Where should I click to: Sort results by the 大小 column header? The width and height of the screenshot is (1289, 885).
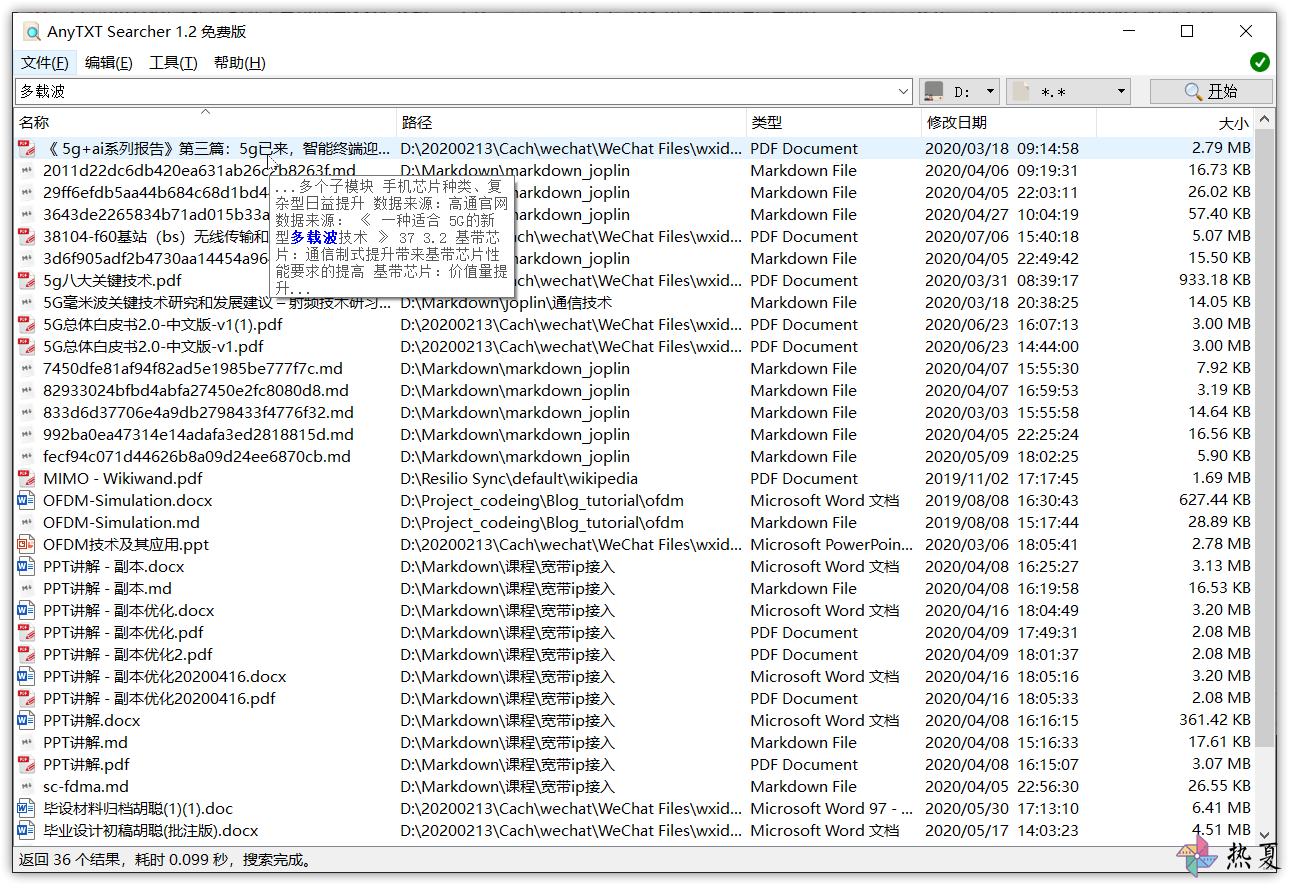pos(1175,123)
